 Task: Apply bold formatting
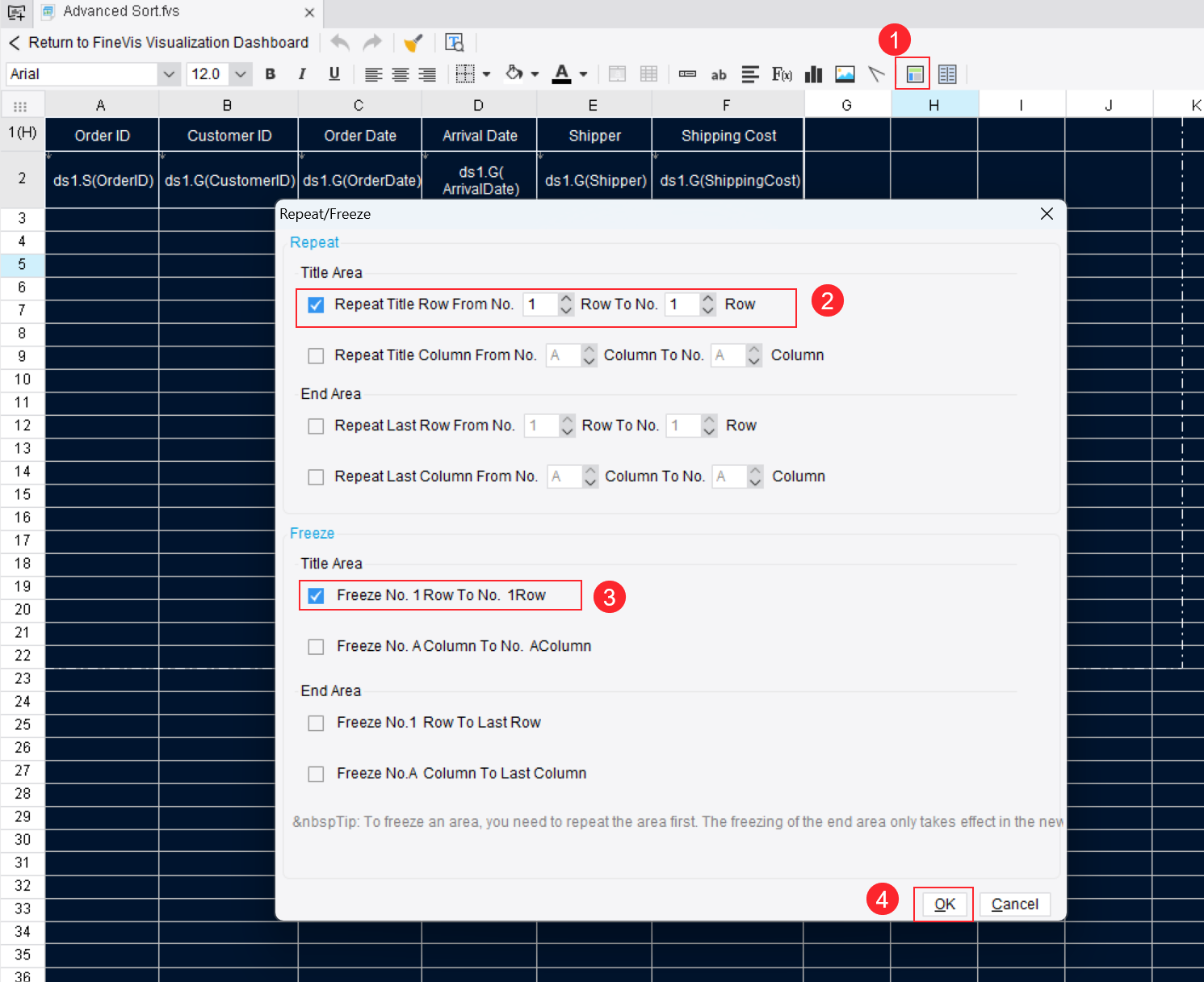coord(271,74)
